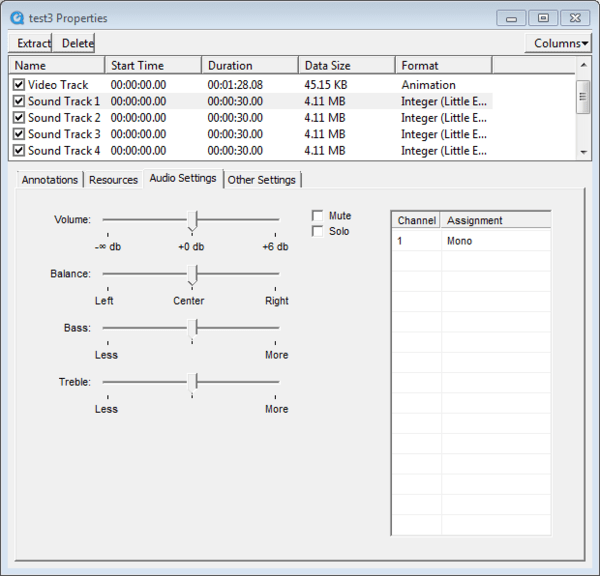Uncheck the Sound Track 4 checkbox

[19, 150]
